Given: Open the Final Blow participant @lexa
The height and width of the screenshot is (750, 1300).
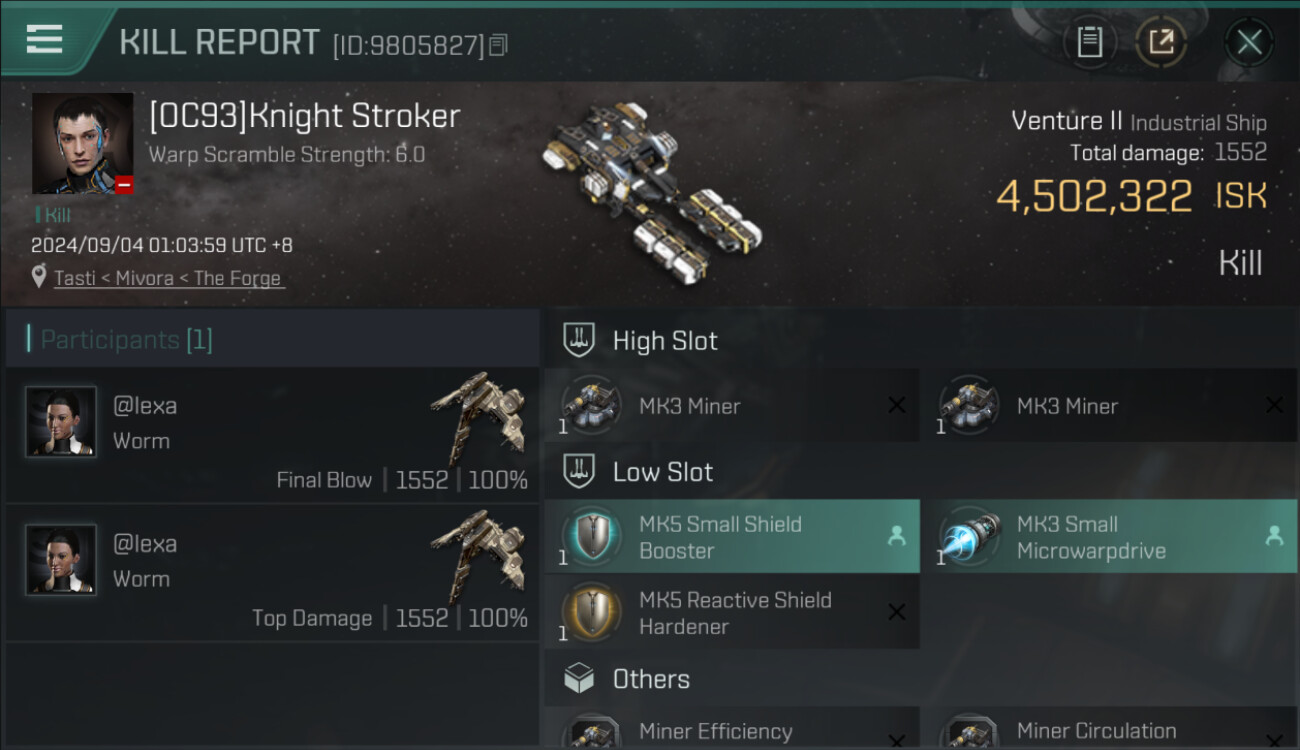Looking at the screenshot, I should (272, 435).
